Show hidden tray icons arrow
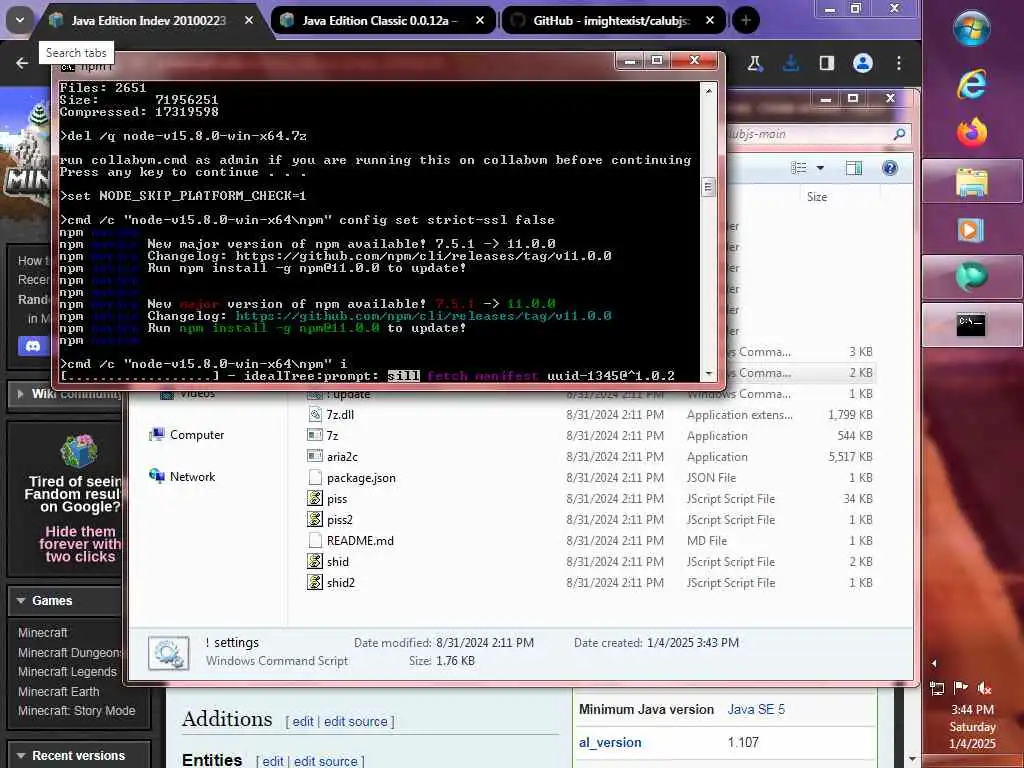The height and width of the screenshot is (768, 1024). click(x=934, y=664)
